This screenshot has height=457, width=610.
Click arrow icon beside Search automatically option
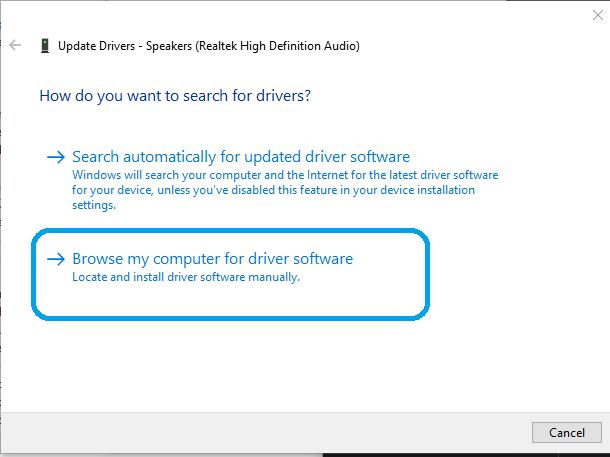pyautogui.click(x=56, y=157)
